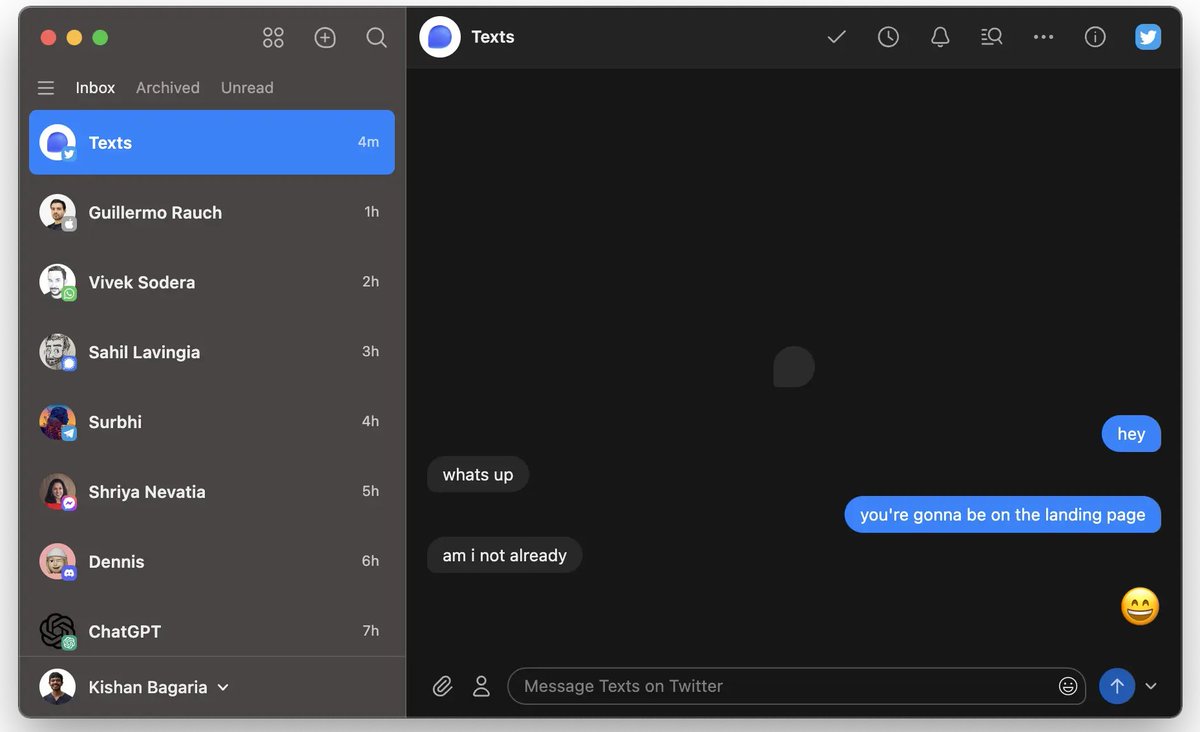Image resolution: width=1200 pixels, height=732 pixels.
Task: Click the '4m' timestamp on Texts row
Action: pyautogui.click(x=369, y=142)
